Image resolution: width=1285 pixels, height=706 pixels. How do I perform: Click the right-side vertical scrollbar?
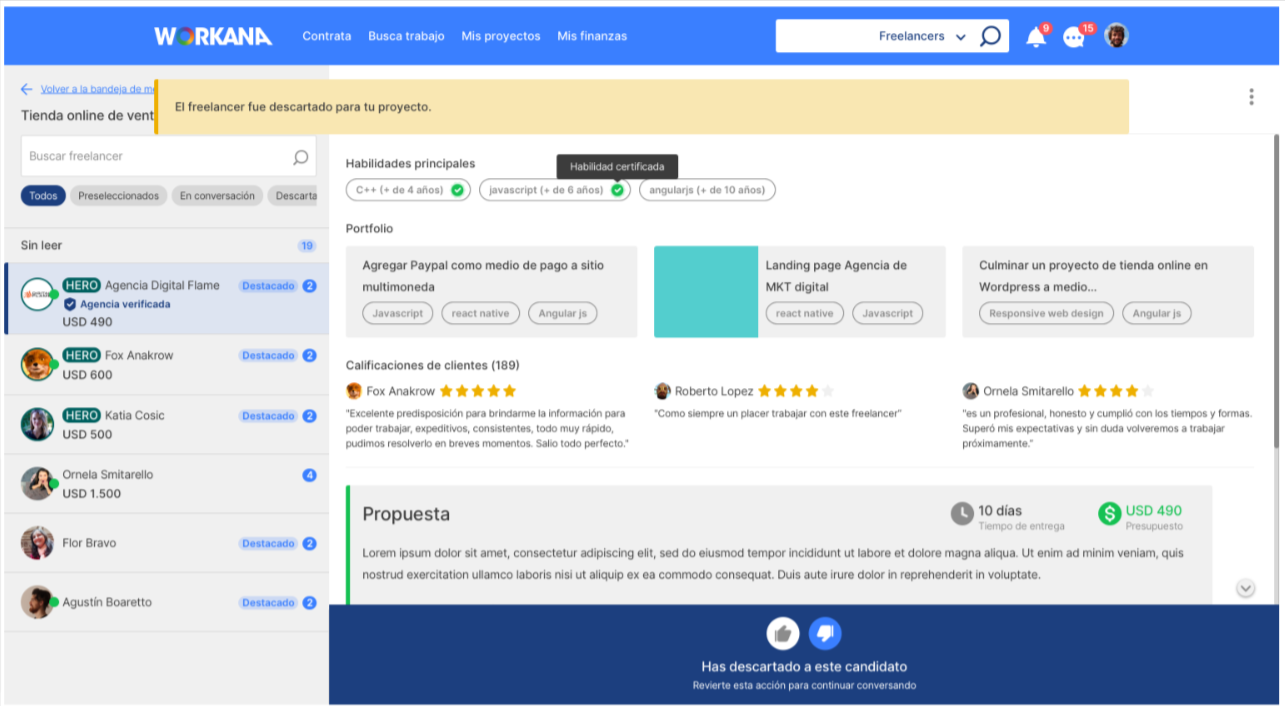click(1275, 290)
